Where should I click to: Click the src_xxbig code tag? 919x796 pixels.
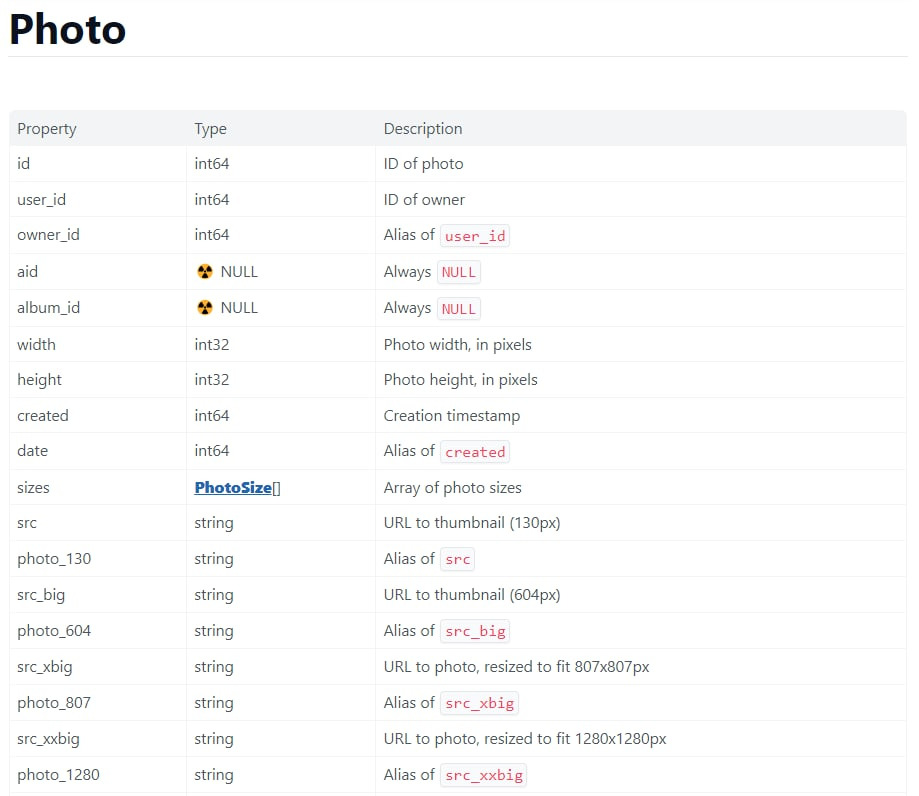pos(483,775)
